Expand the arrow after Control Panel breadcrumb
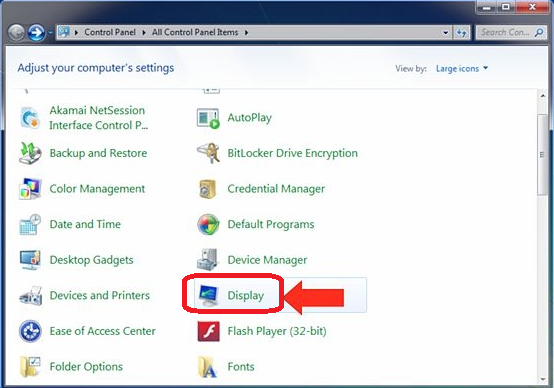Viewport: 554px width, 388px height. click(x=144, y=33)
